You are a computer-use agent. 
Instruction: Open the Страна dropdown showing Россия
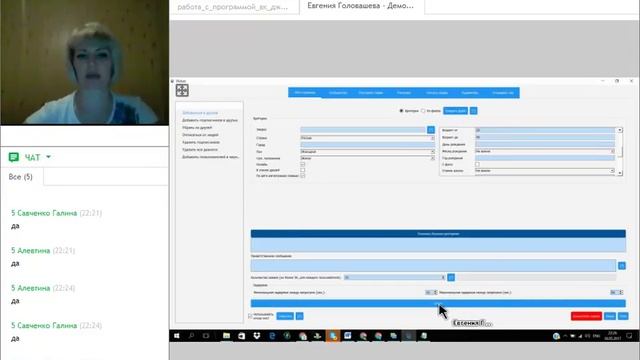point(367,138)
